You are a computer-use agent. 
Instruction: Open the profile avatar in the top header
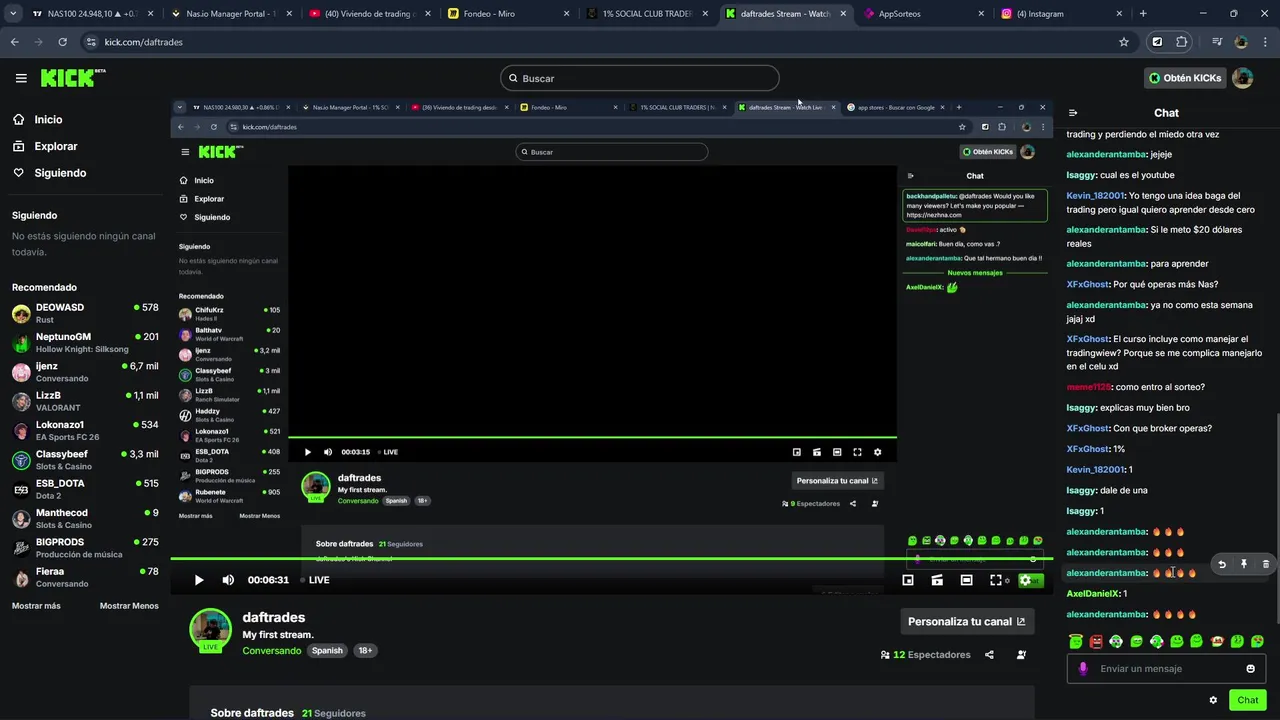coord(1242,78)
